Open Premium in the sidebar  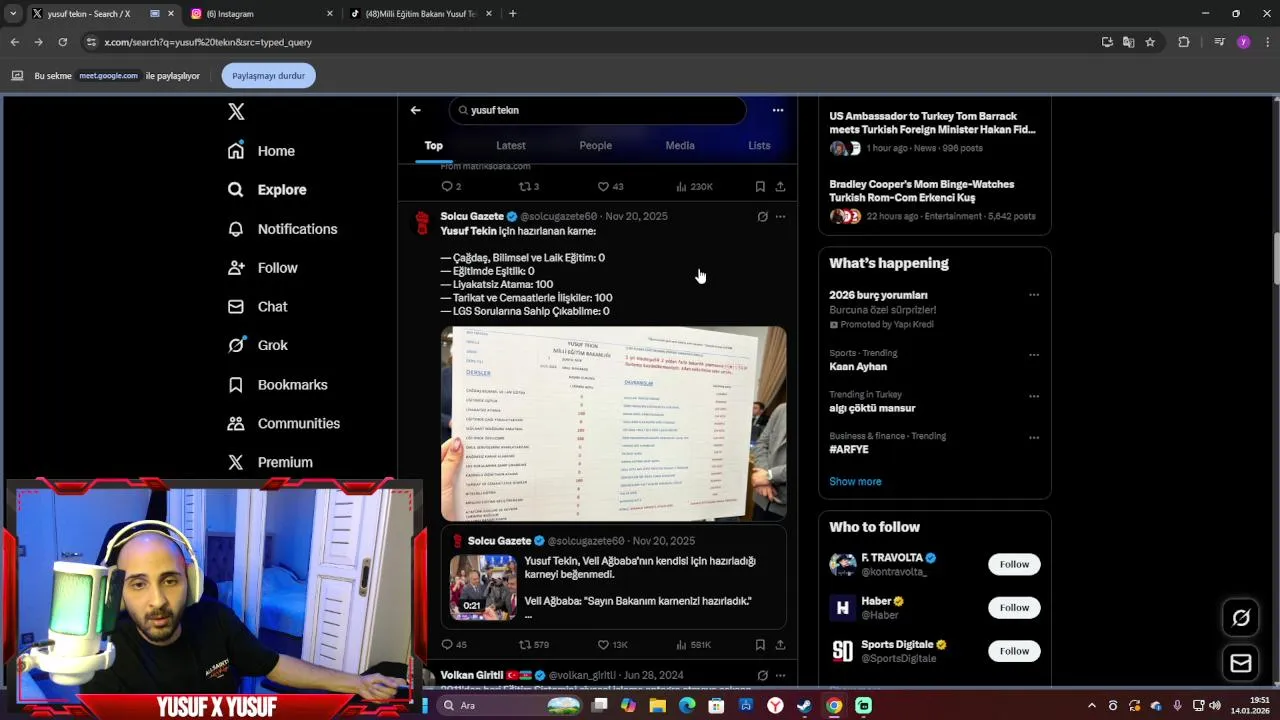(269, 463)
